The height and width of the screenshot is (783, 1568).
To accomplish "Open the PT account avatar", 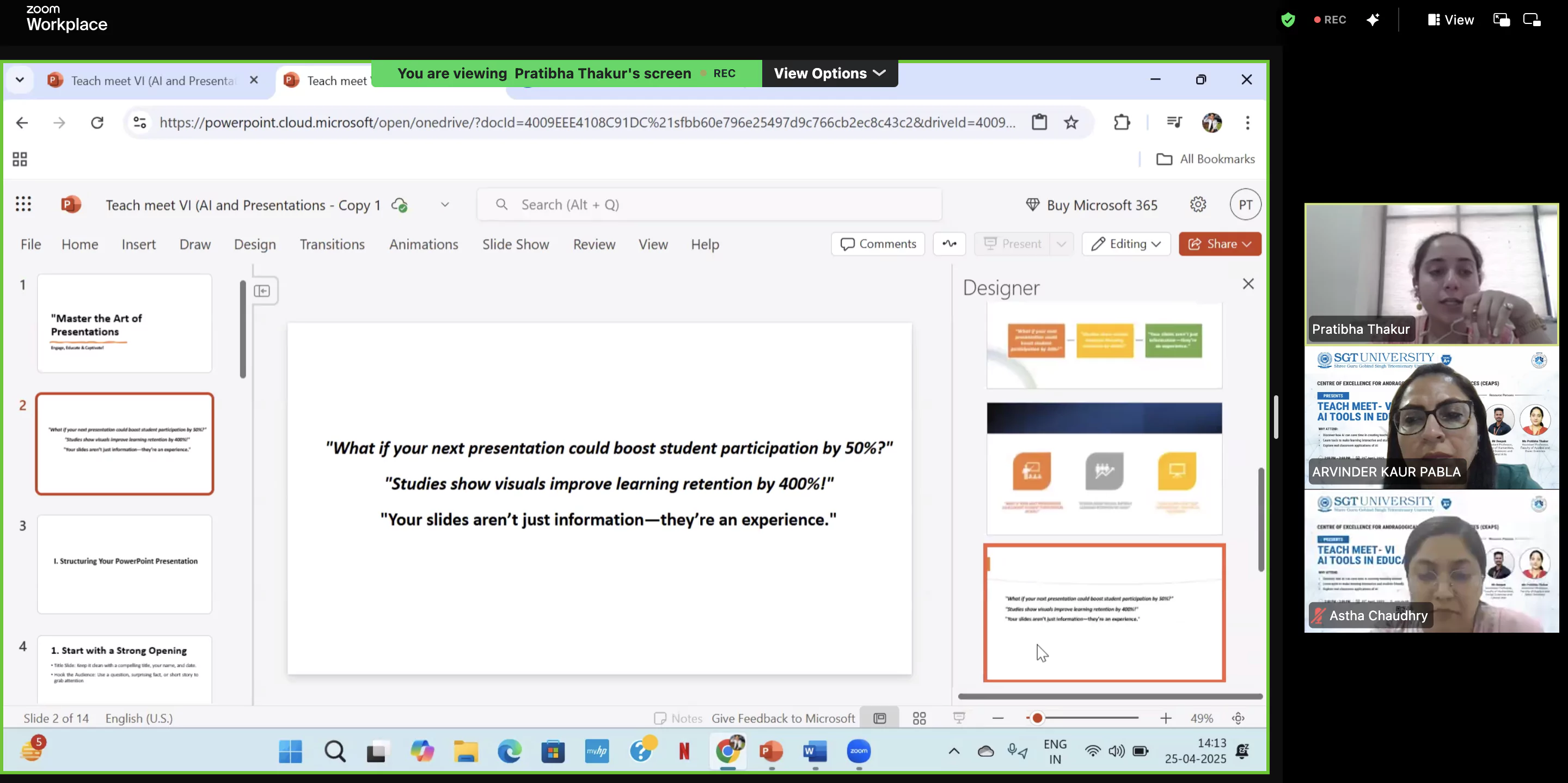I will (1245, 205).
